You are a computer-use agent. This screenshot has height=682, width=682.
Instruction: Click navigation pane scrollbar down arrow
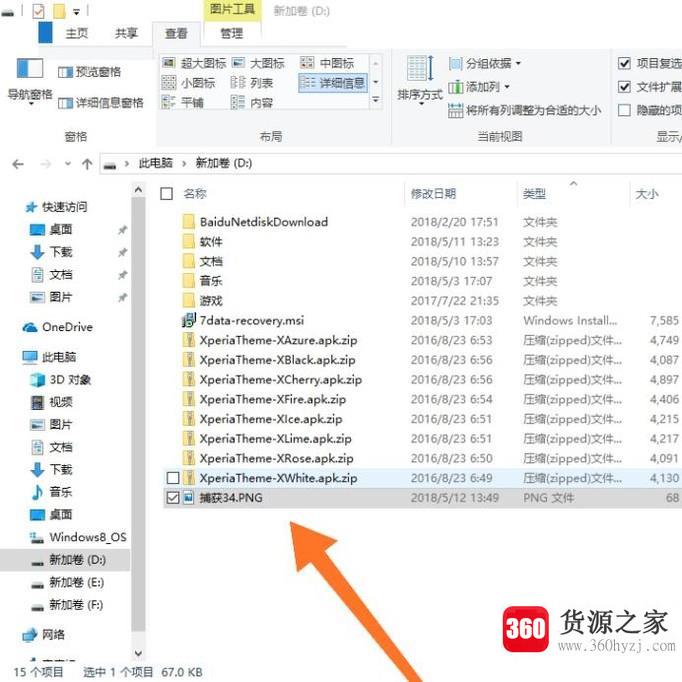(138, 653)
